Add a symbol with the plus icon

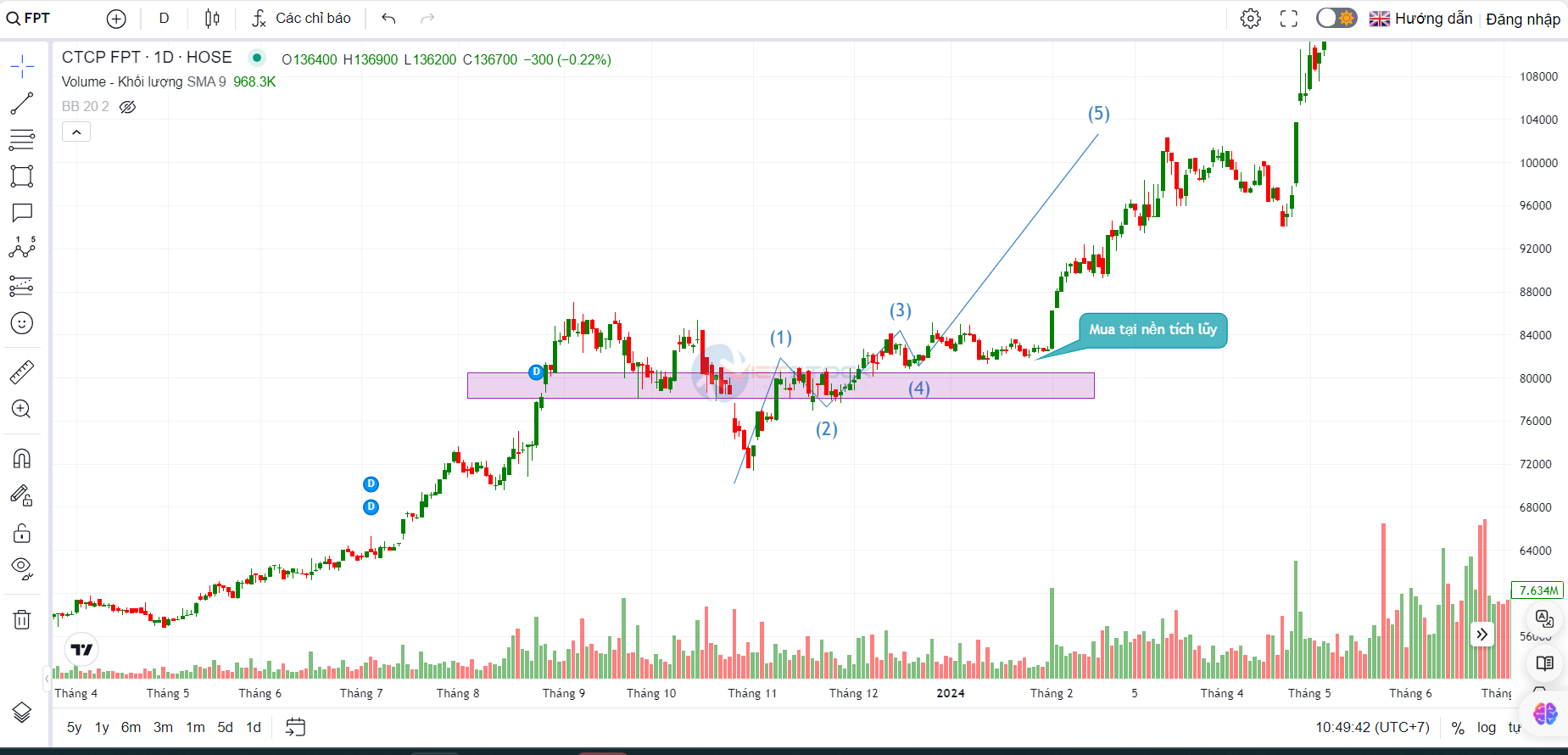[117, 19]
